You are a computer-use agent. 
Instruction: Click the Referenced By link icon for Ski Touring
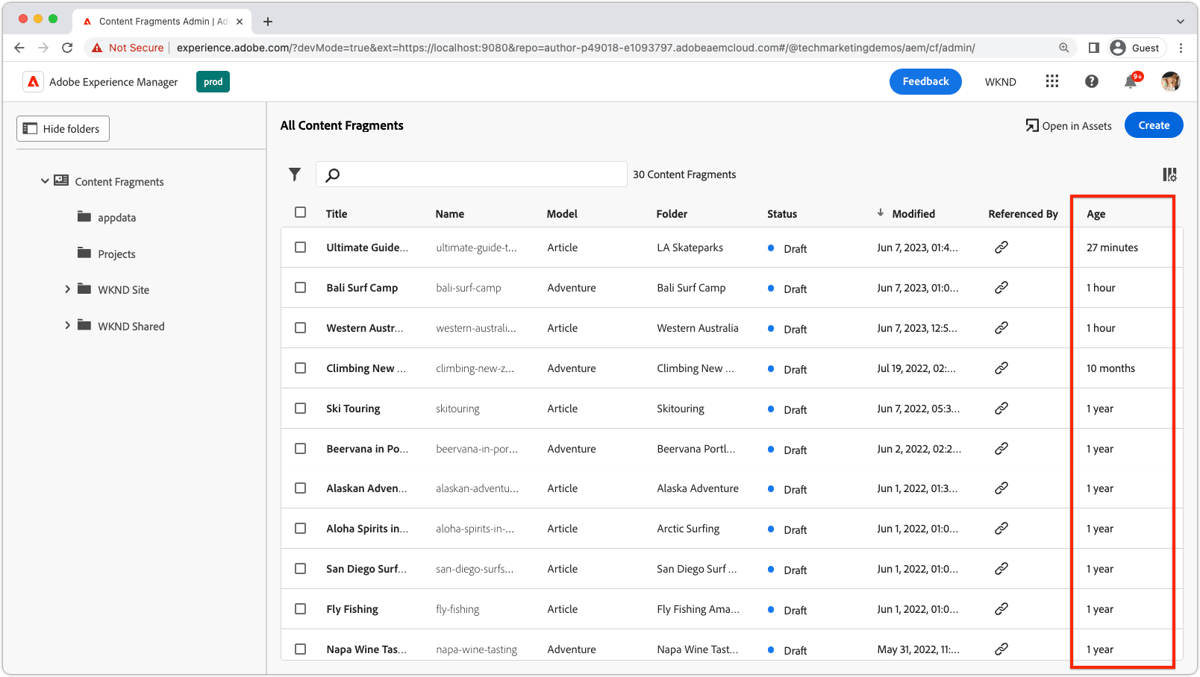[1001, 408]
